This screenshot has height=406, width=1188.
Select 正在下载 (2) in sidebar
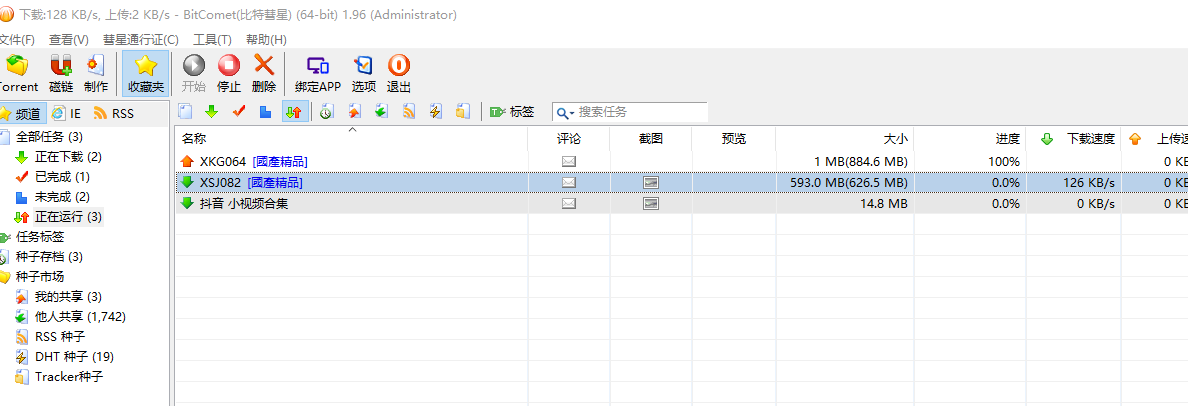[68, 157]
